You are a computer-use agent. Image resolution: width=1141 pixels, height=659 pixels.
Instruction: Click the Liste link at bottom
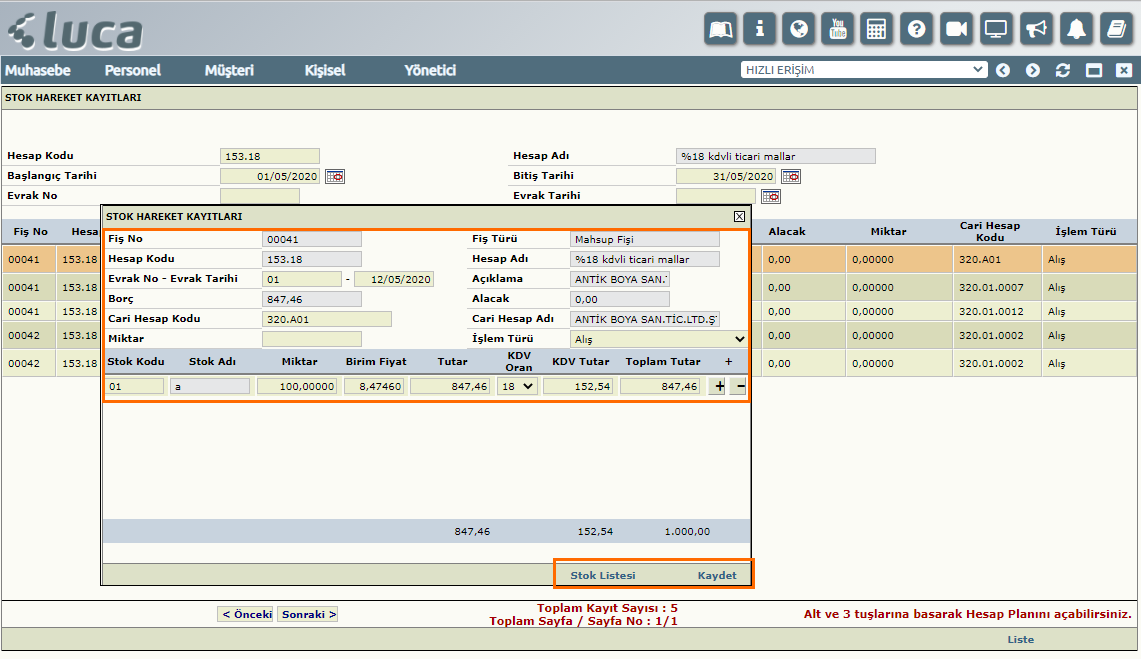tap(1020, 640)
